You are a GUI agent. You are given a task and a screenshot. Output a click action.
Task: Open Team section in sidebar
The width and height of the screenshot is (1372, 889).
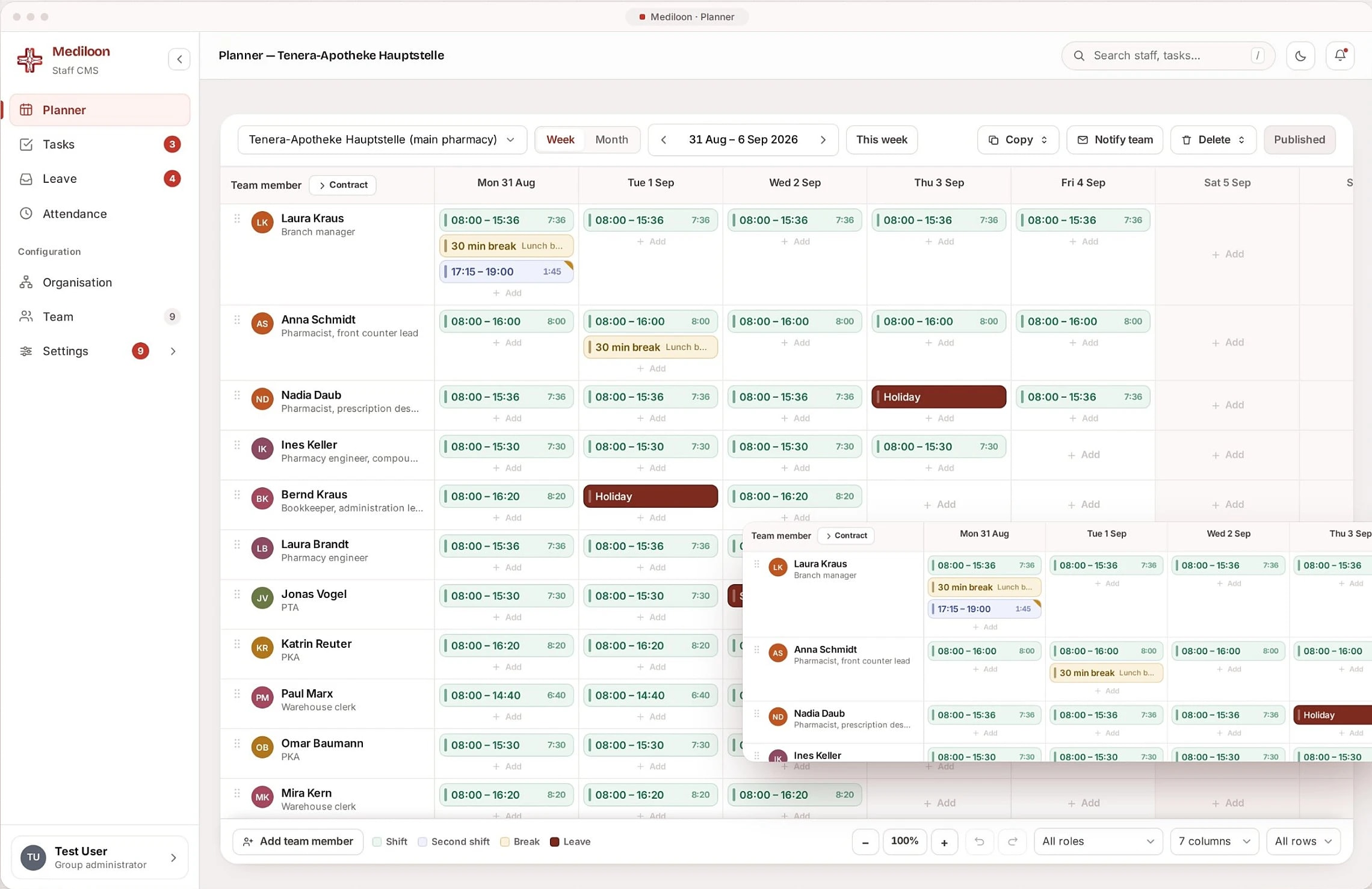point(99,316)
